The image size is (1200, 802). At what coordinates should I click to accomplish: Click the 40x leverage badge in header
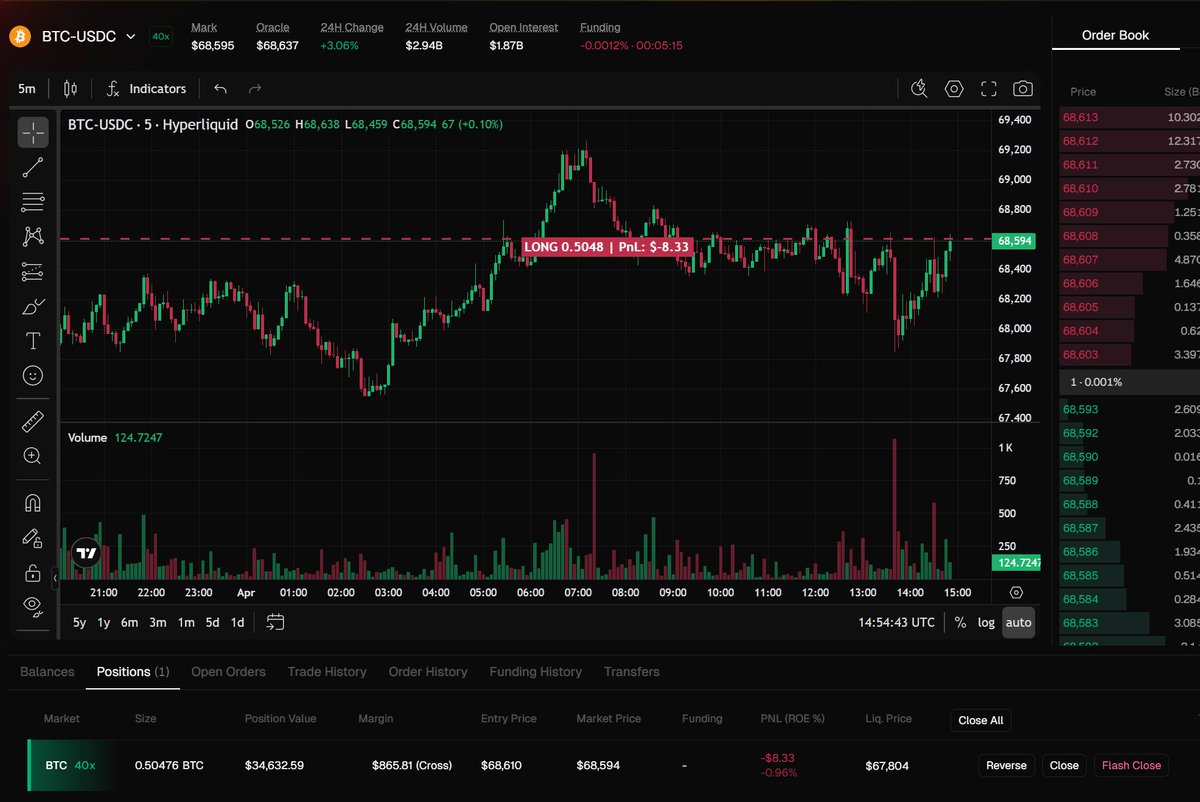tap(160, 37)
